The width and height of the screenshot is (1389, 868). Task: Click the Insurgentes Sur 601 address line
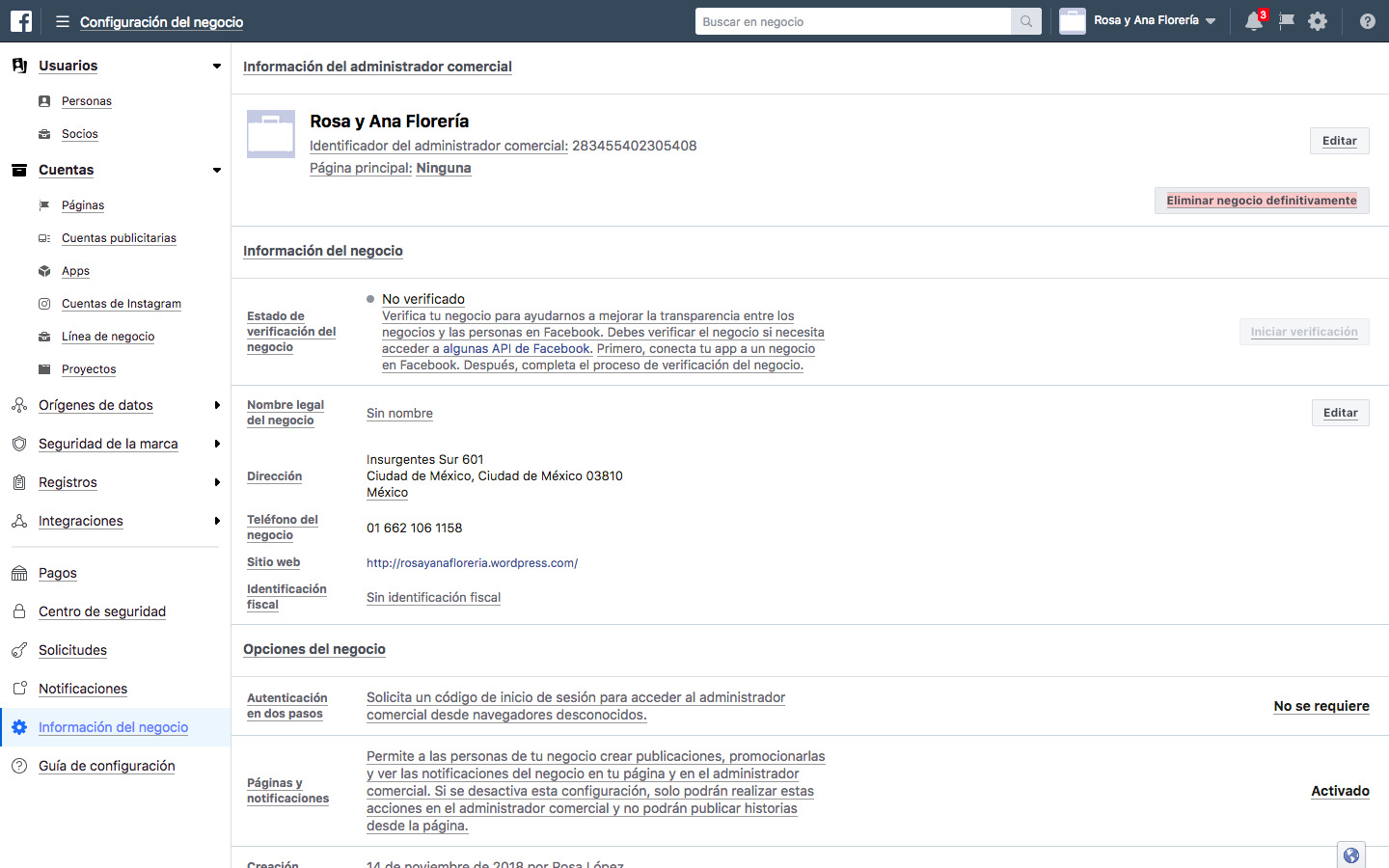point(425,459)
